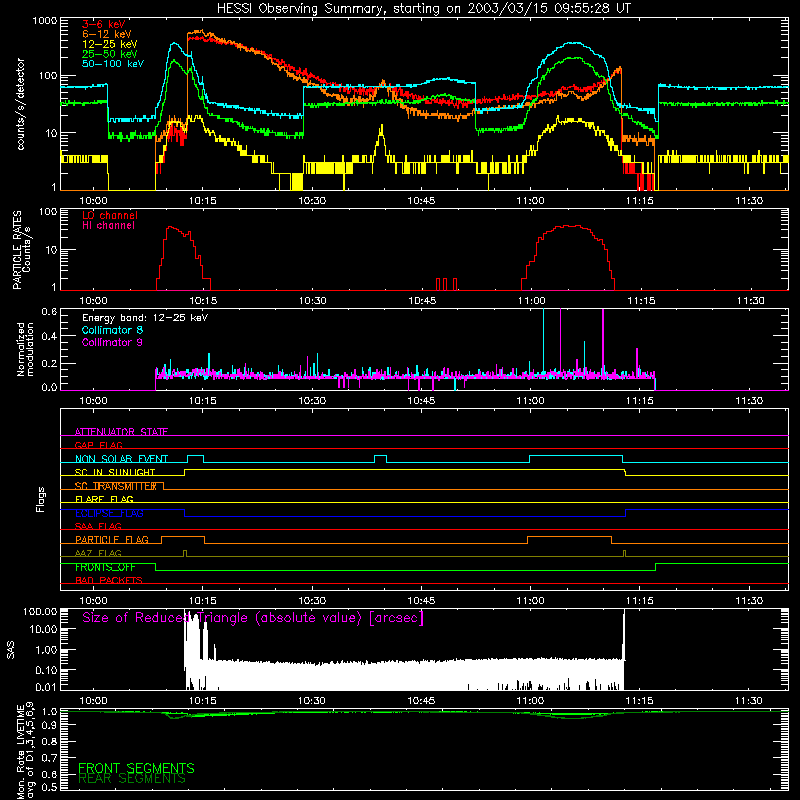Click the SAA_FLAG label

[98, 526]
